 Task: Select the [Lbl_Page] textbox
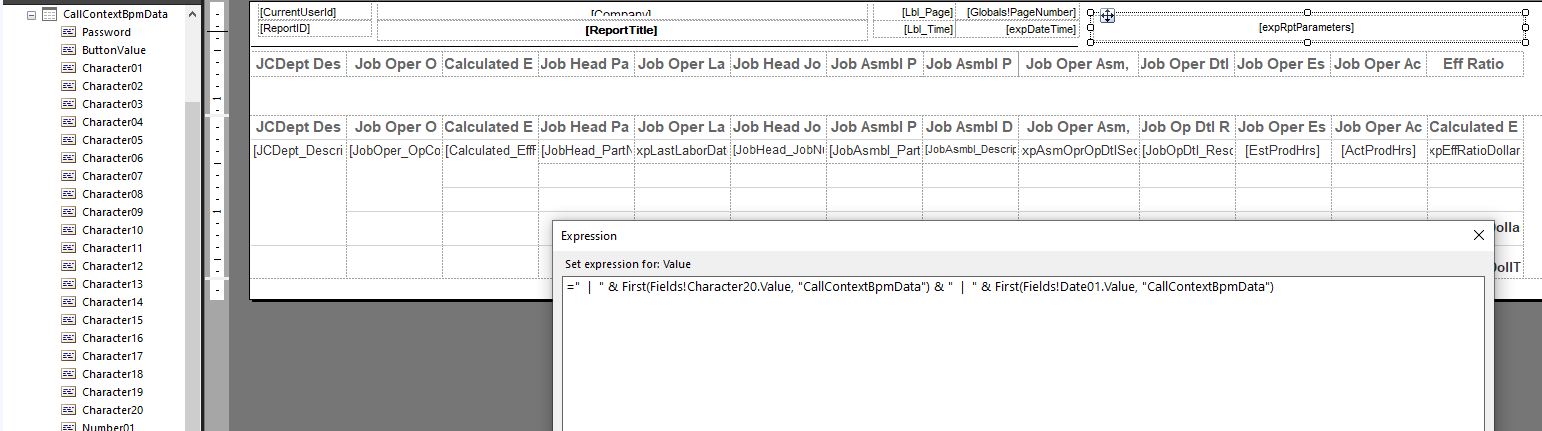[914, 12]
